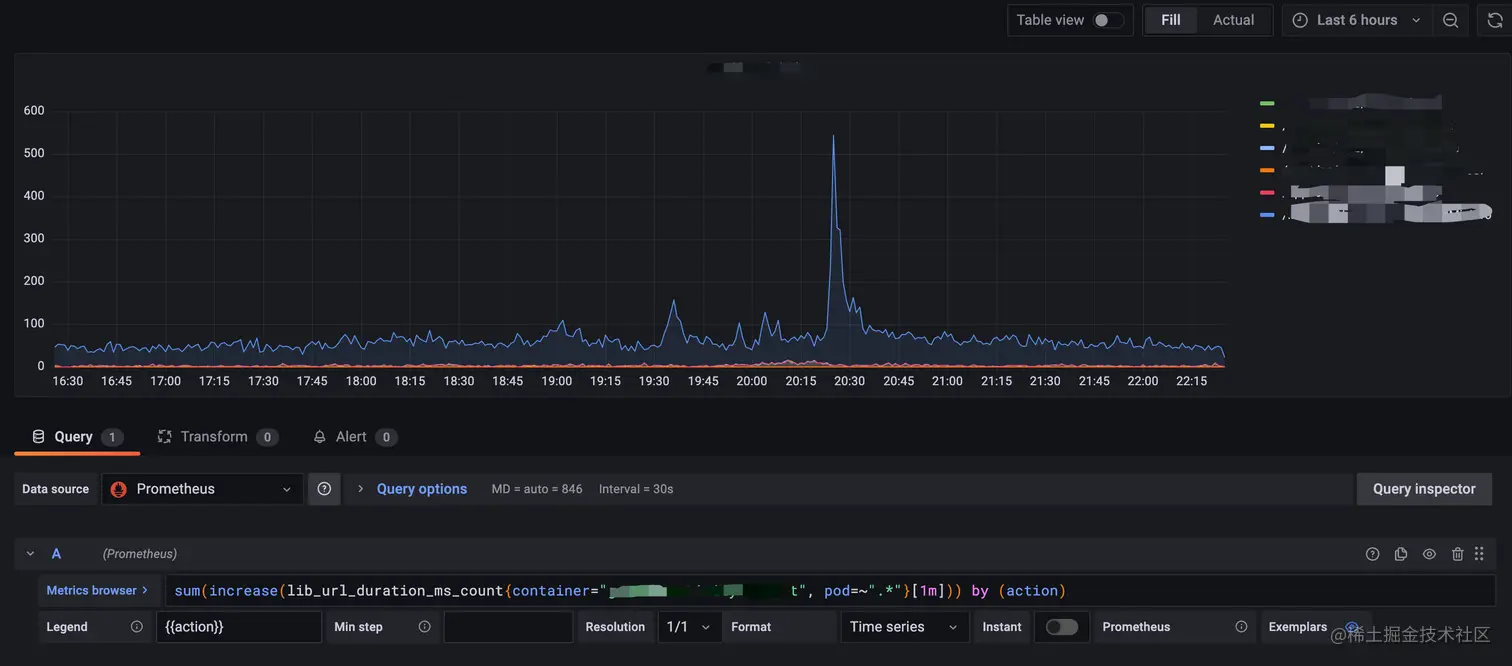The width and height of the screenshot is (1512, 666).
Task: Switch to the Alert tab
Action: tap(354, 437)
